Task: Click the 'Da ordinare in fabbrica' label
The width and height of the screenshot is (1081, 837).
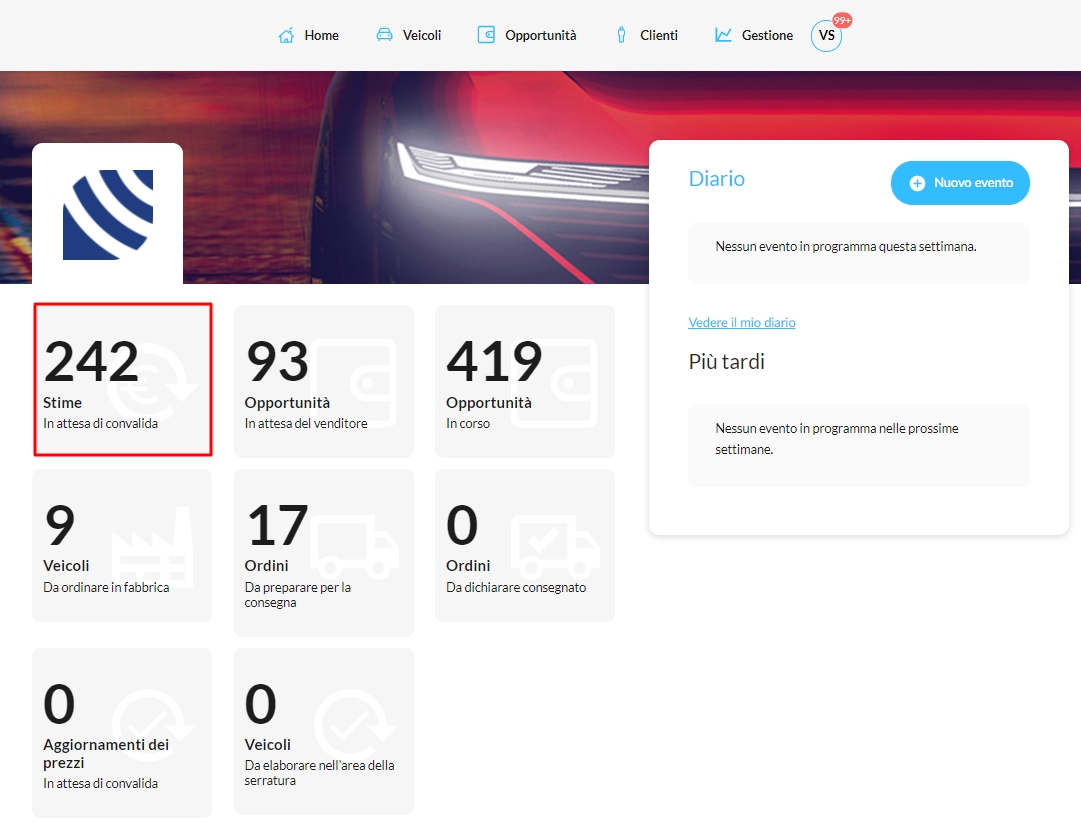Action: tap(106, 587)
